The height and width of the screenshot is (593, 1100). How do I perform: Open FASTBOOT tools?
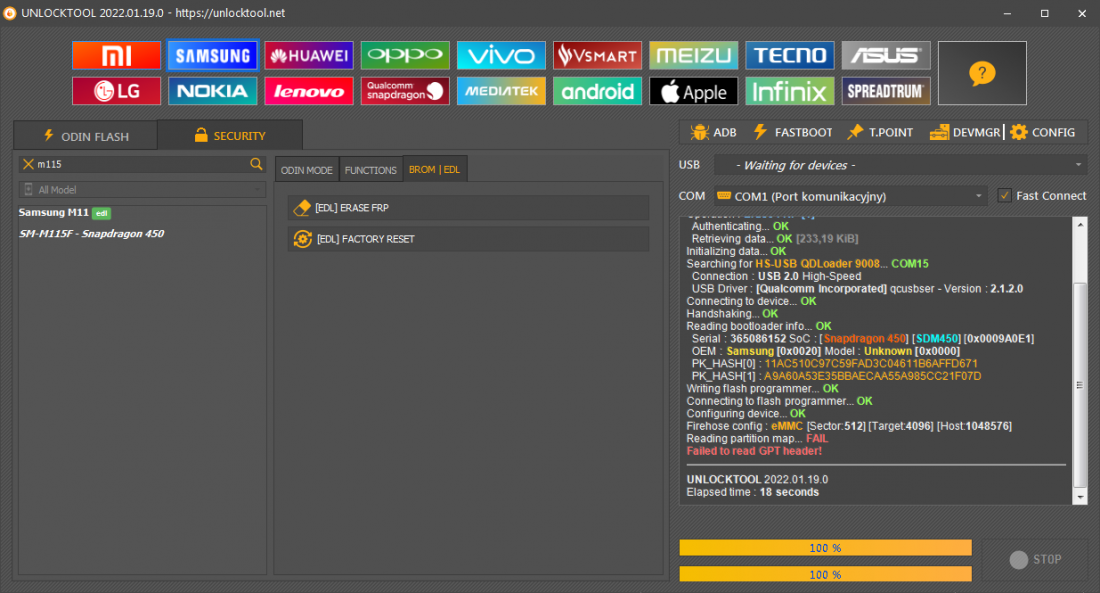coord(793,133)
